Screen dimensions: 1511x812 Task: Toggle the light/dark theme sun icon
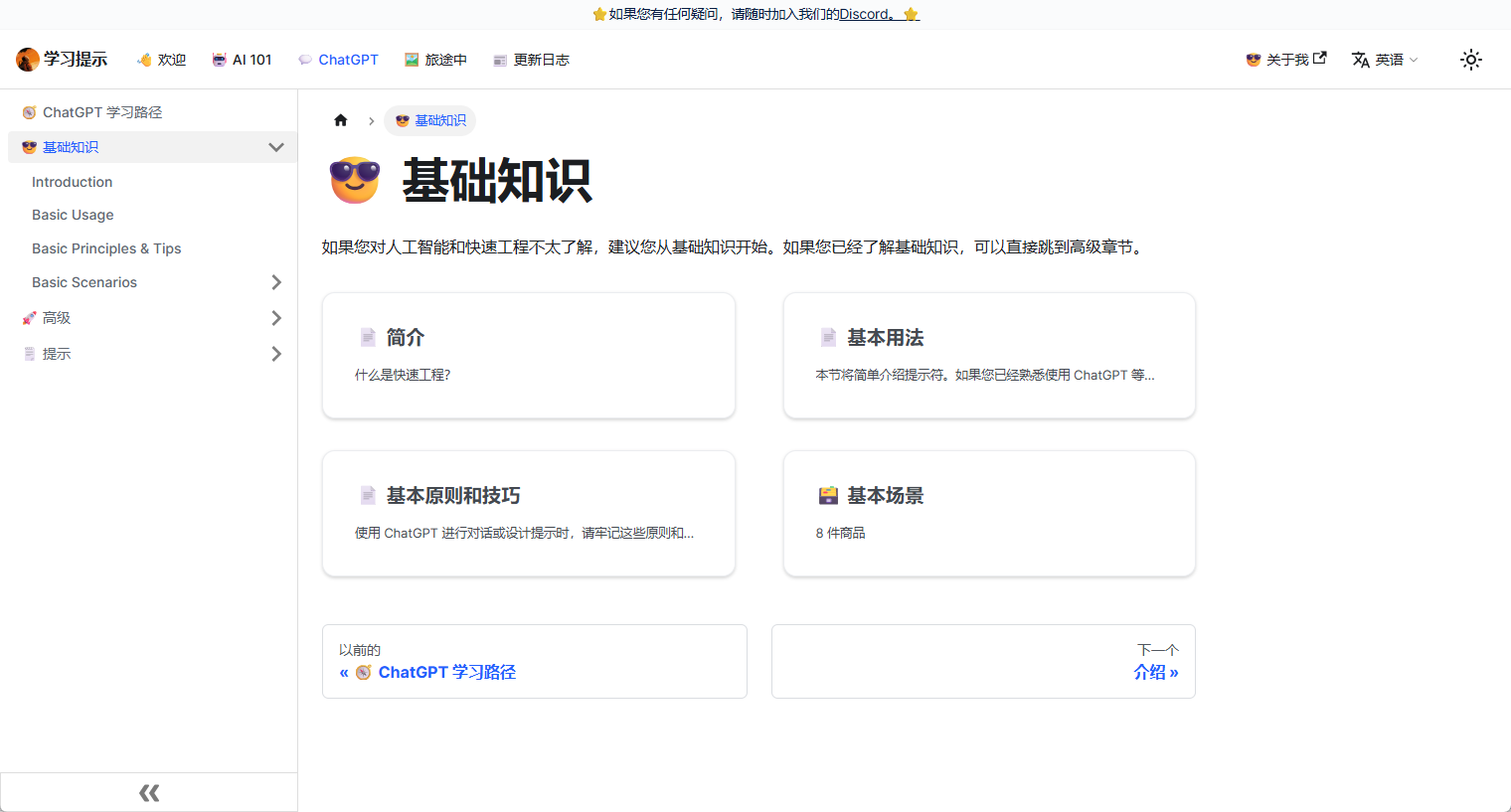pos(1471,60)
